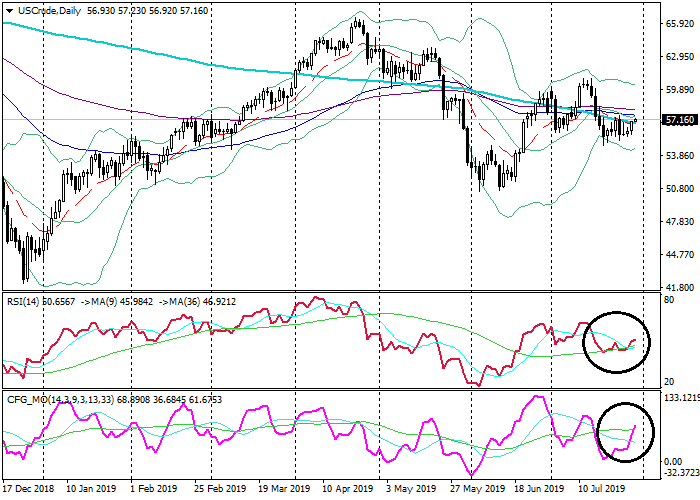Click the 133.1219 CFG_MO scale value
Screen dimensions: 700x500
679,398
